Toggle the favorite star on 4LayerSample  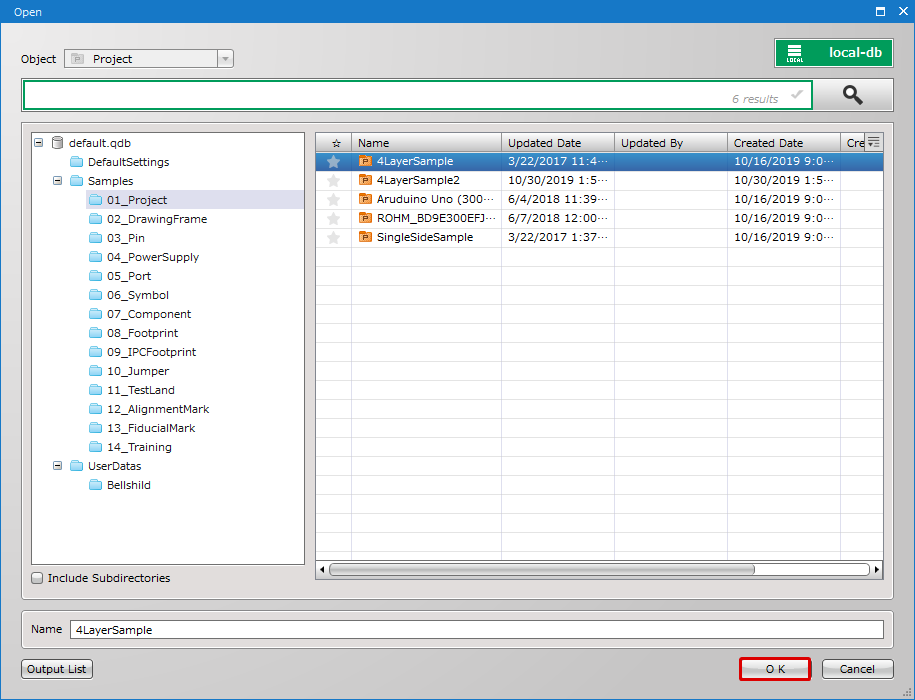point(333,160)
